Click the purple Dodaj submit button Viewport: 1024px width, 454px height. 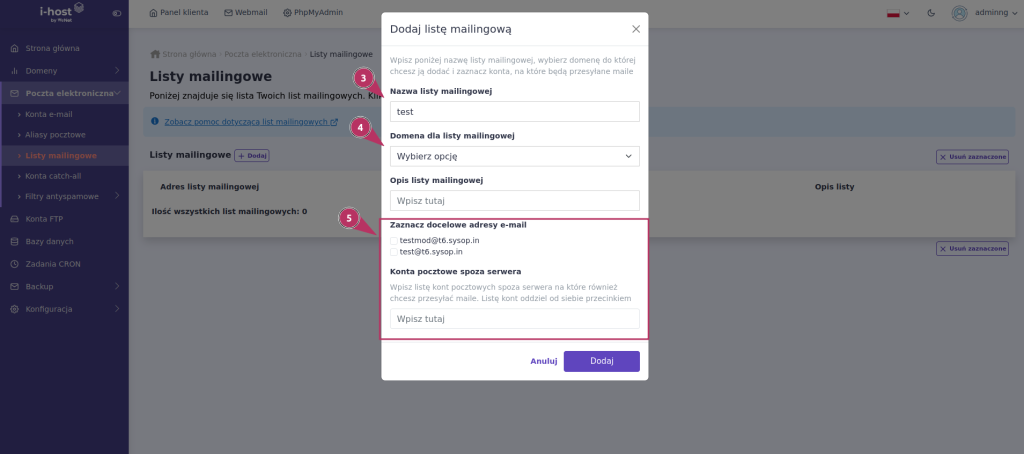601,361
